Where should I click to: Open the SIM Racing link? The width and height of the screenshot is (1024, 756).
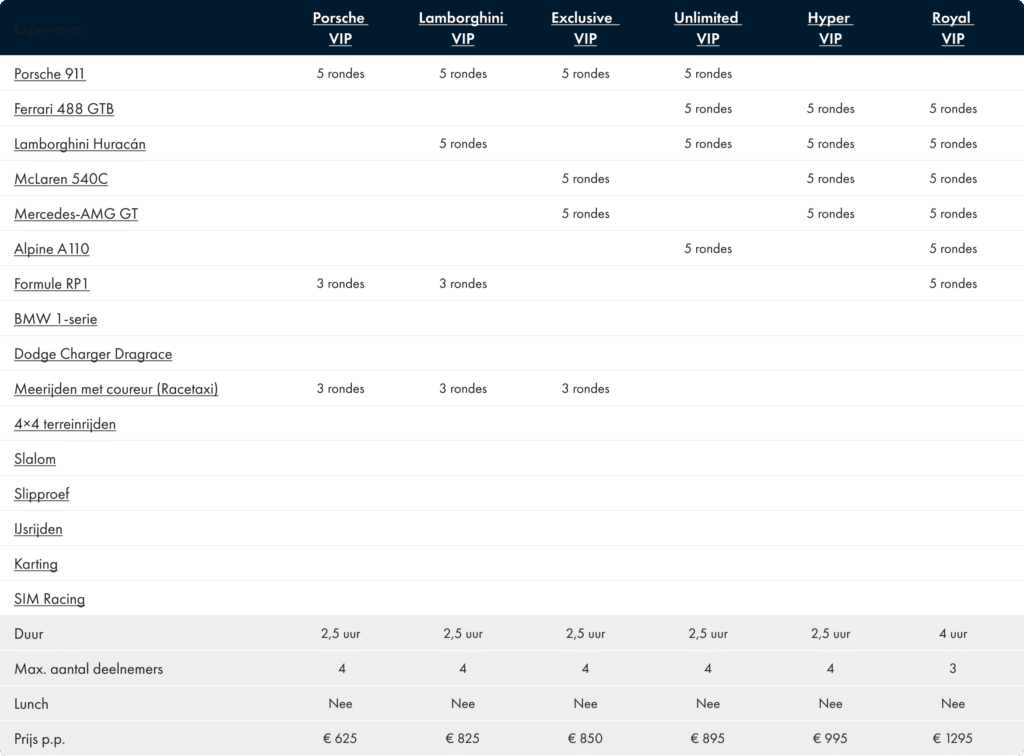(x=50, y=599)
